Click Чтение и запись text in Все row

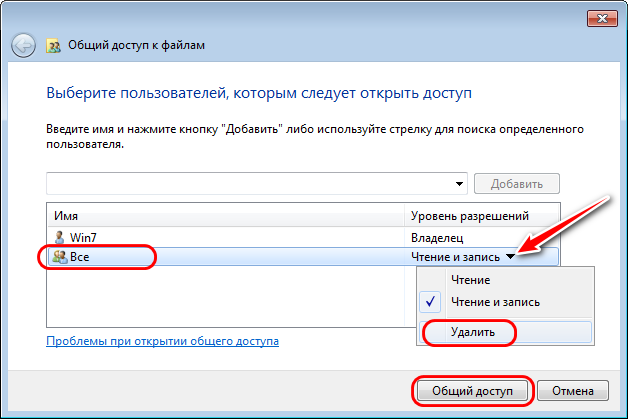pos(455,257)
